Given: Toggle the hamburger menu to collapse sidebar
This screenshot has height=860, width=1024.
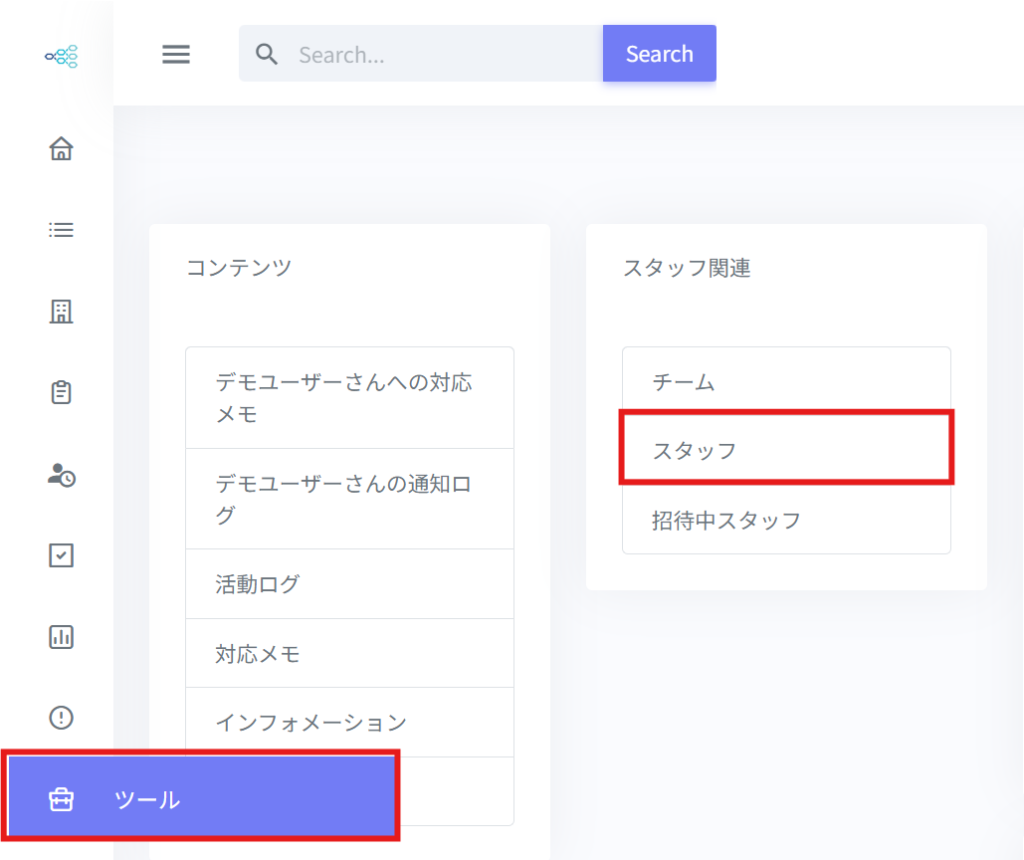Looking at the screenshot, I should click(176, 54).
